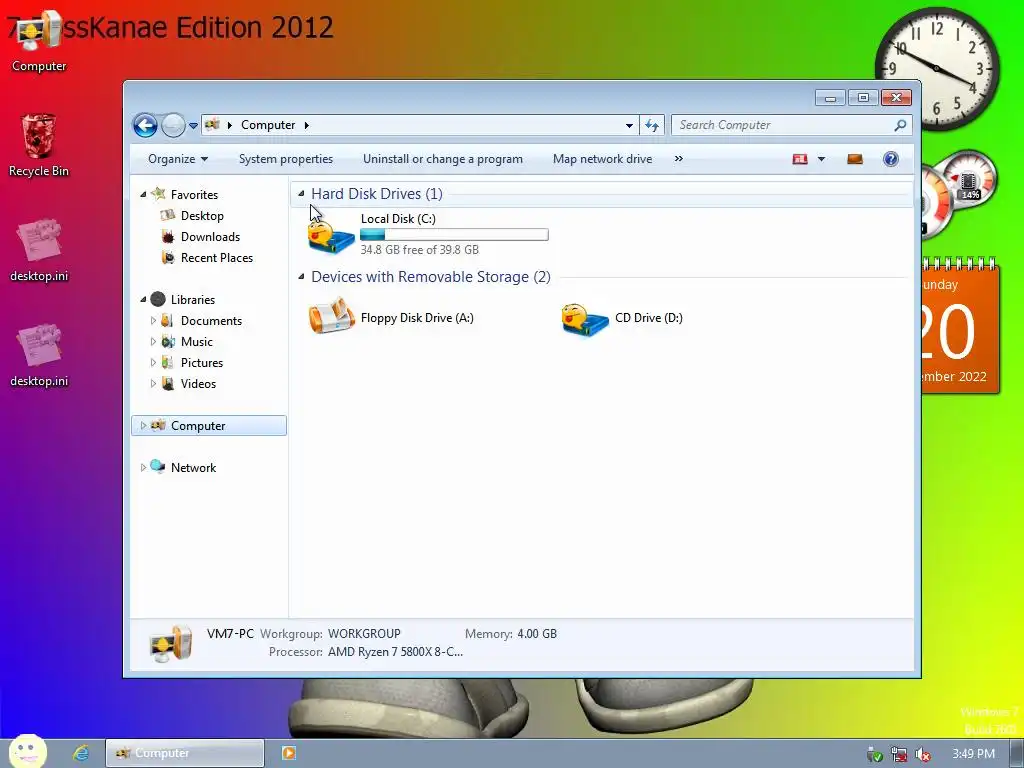
Task: Select the CD Drive (D:) icon
Action: click(x=585, y=319)
